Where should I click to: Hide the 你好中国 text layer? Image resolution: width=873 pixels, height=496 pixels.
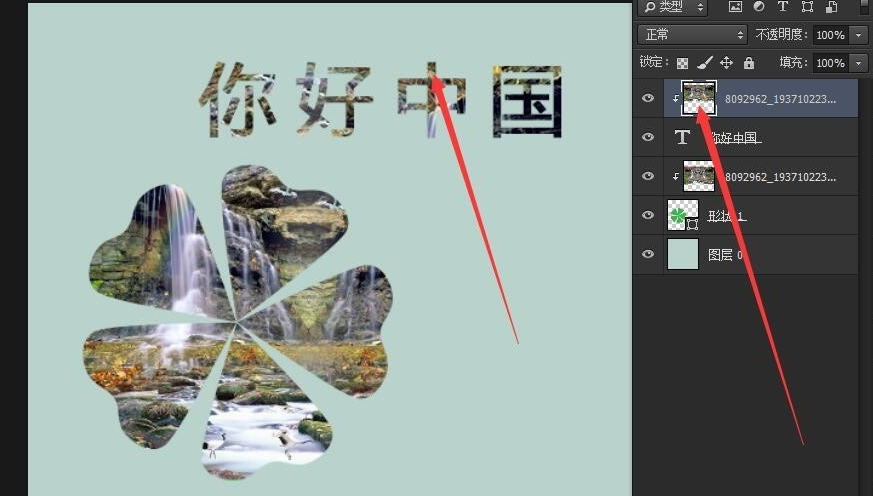tap(648, 137)
